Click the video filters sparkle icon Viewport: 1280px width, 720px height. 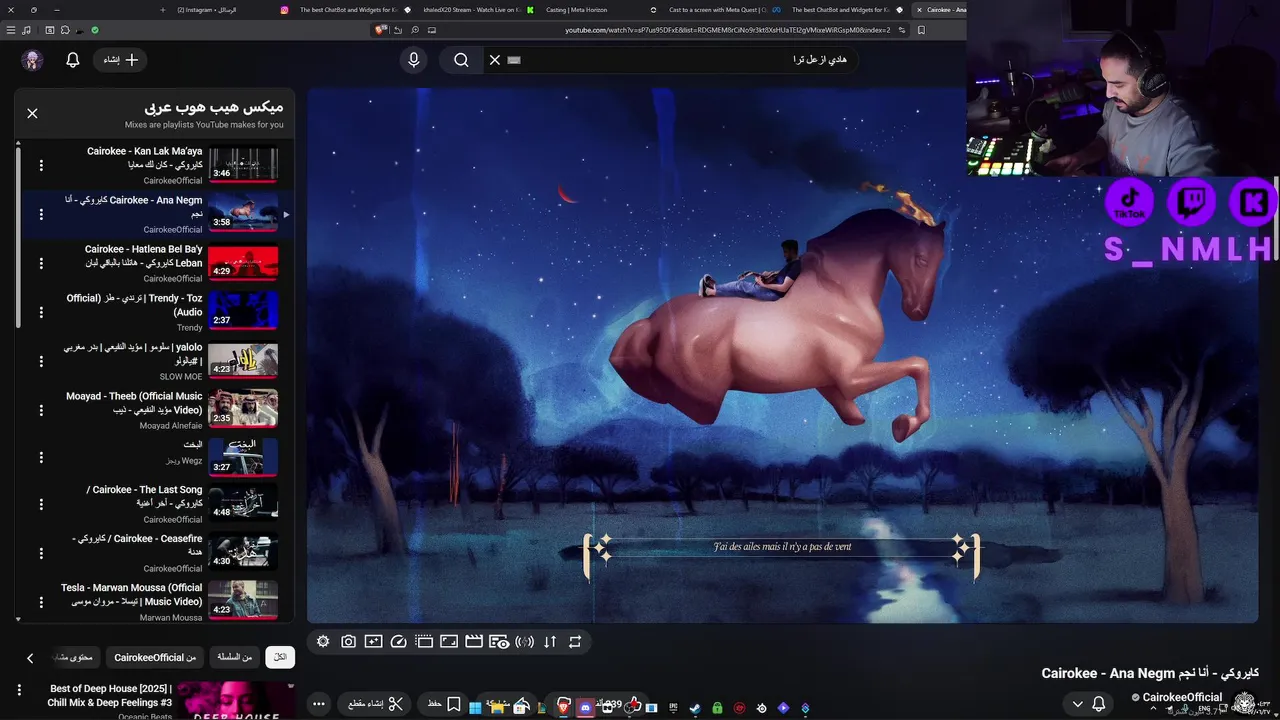tap(373, 642)
